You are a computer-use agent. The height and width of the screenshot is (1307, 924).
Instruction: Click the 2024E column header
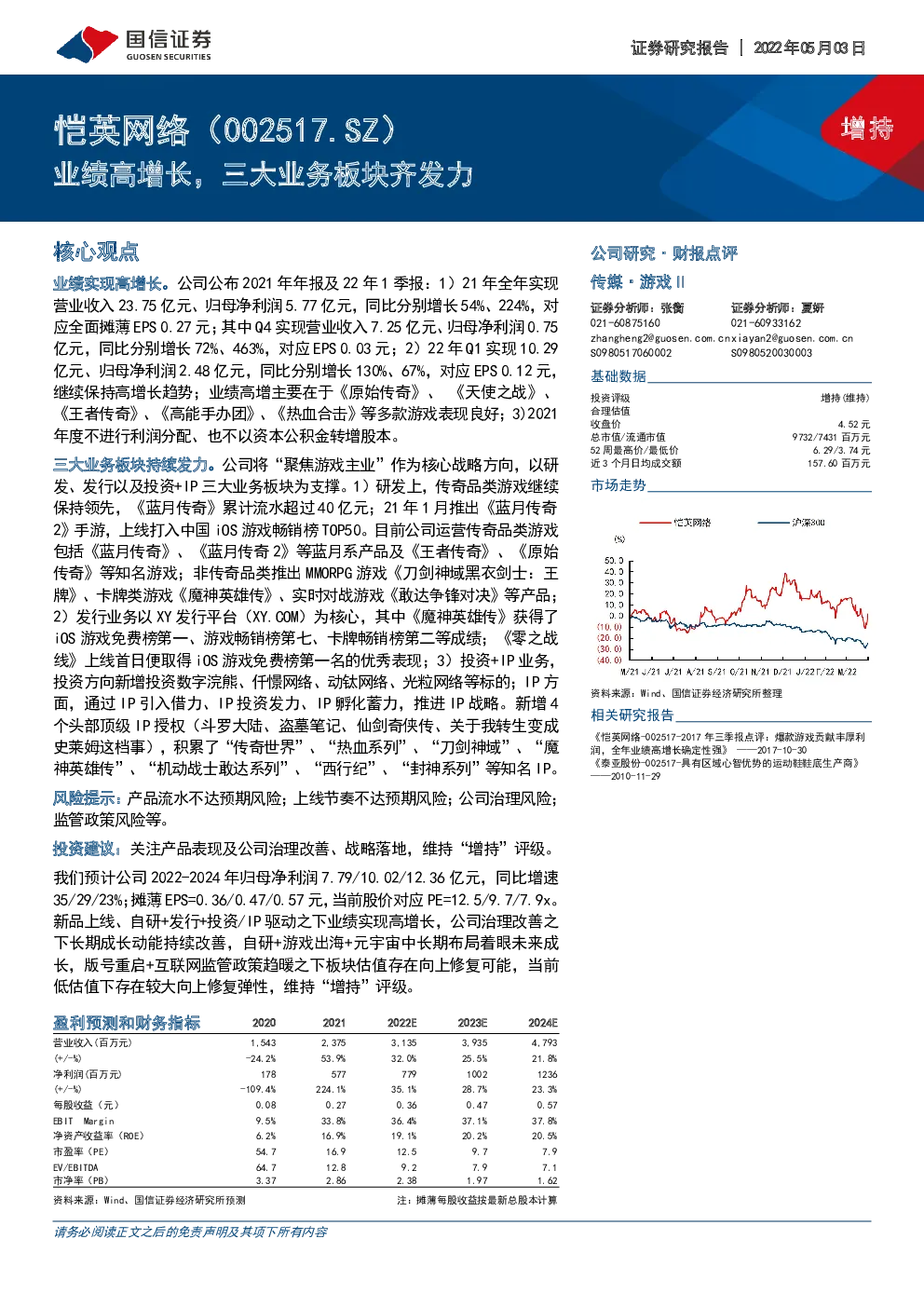[x=543, y=1023]
